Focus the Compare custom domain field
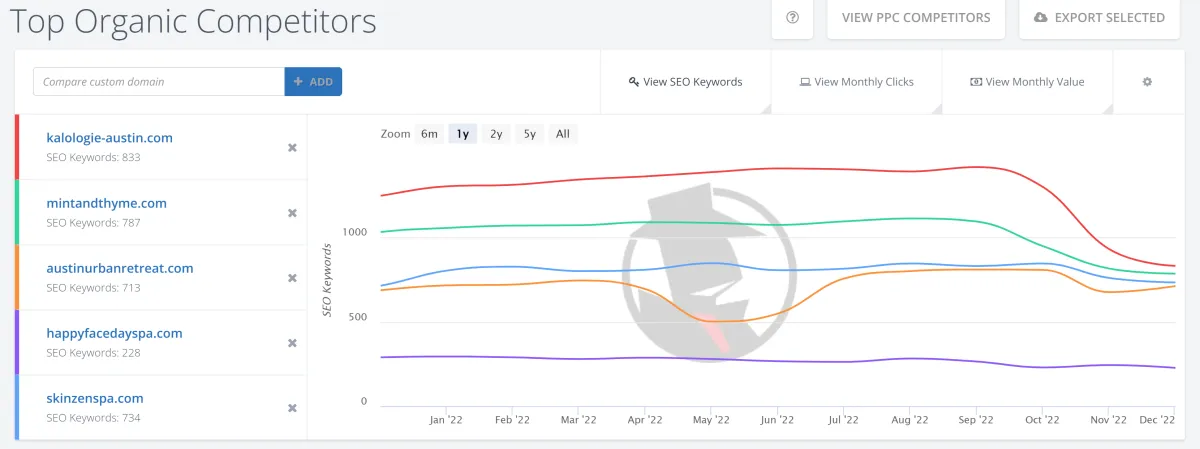Image resolution: width=1200 pixels, height=449 pixels. pos(159,82)
